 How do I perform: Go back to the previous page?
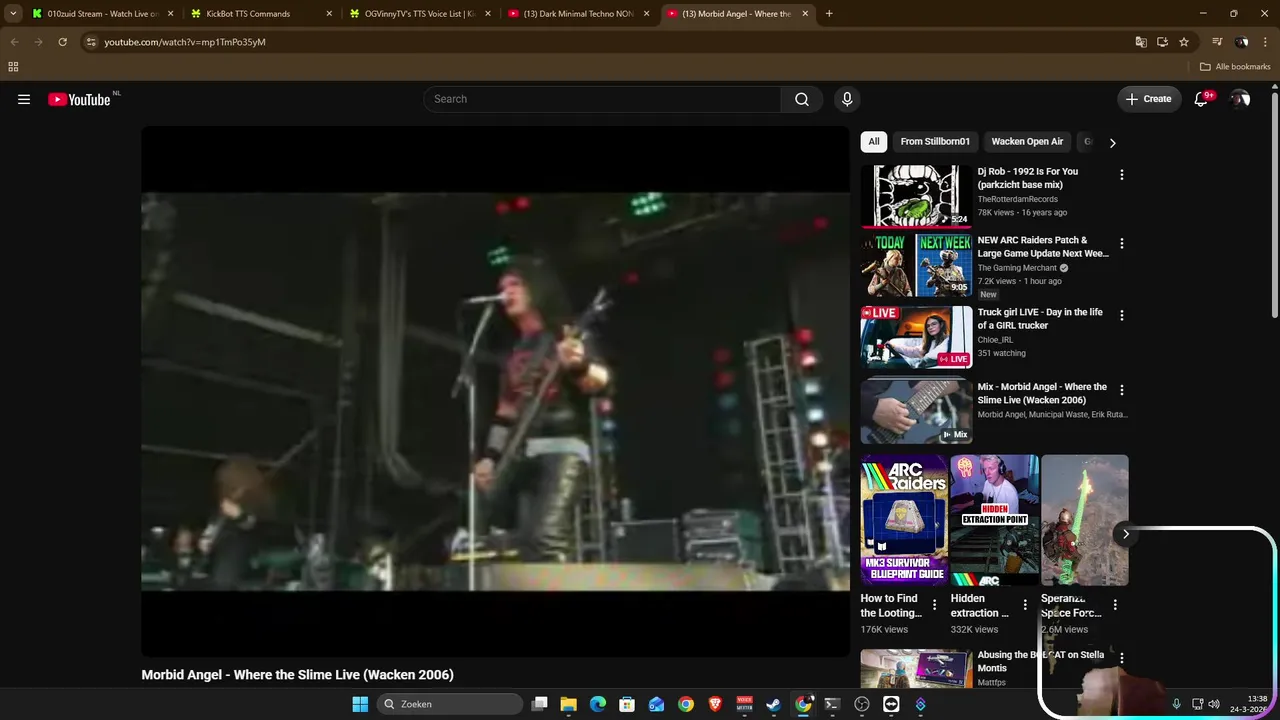coord(14,42)
